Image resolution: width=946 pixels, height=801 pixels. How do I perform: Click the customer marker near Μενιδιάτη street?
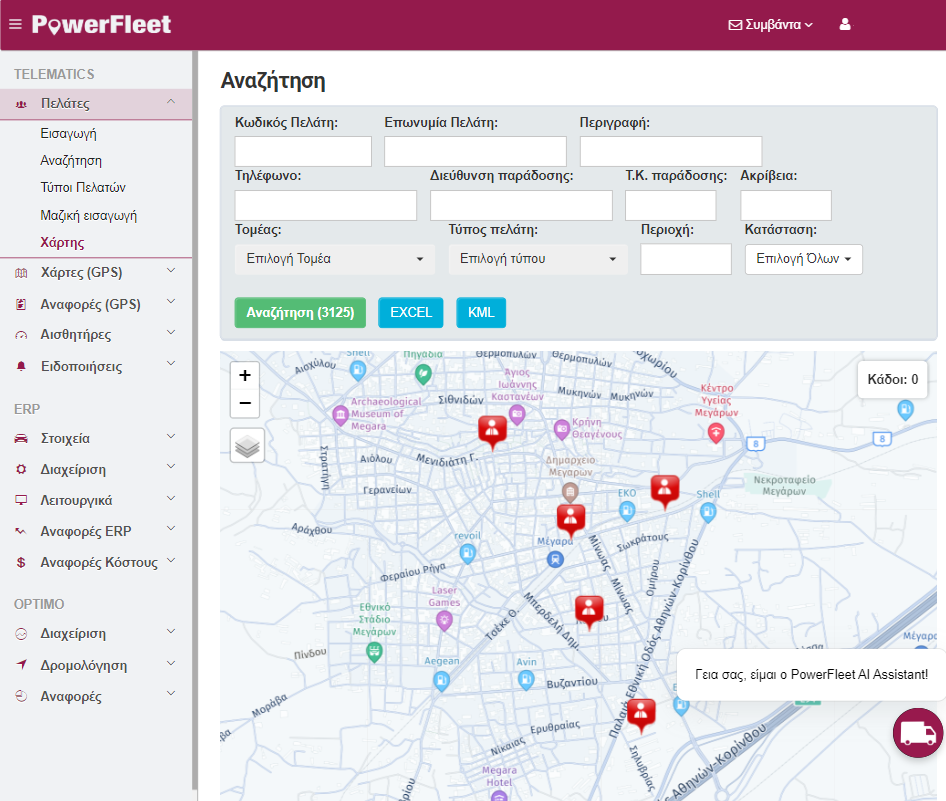492,430
